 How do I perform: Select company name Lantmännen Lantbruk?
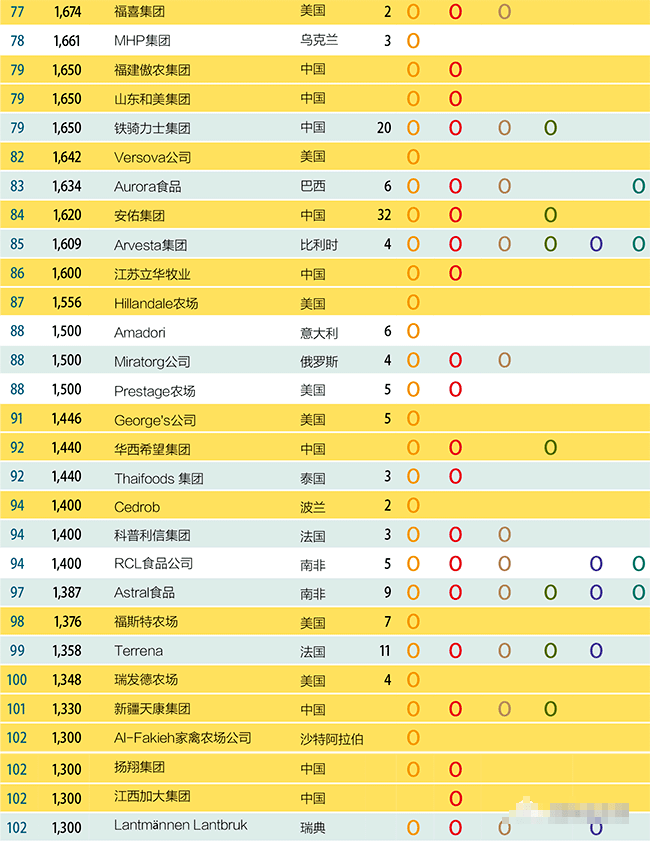181,825
